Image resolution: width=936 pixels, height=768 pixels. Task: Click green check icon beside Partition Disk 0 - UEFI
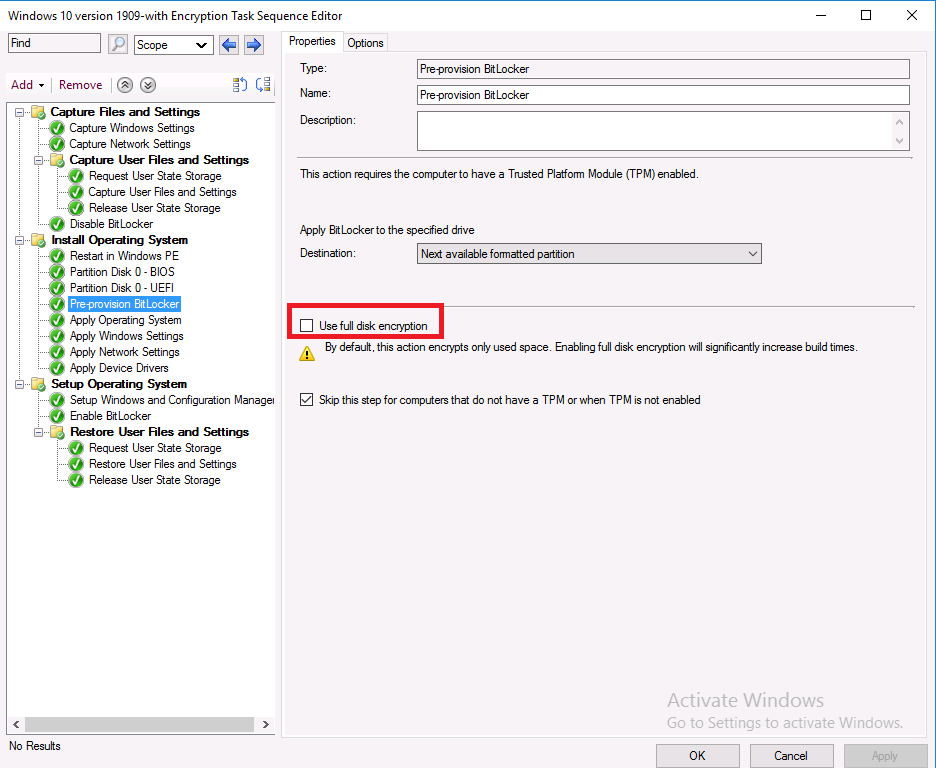pos(57,288)
